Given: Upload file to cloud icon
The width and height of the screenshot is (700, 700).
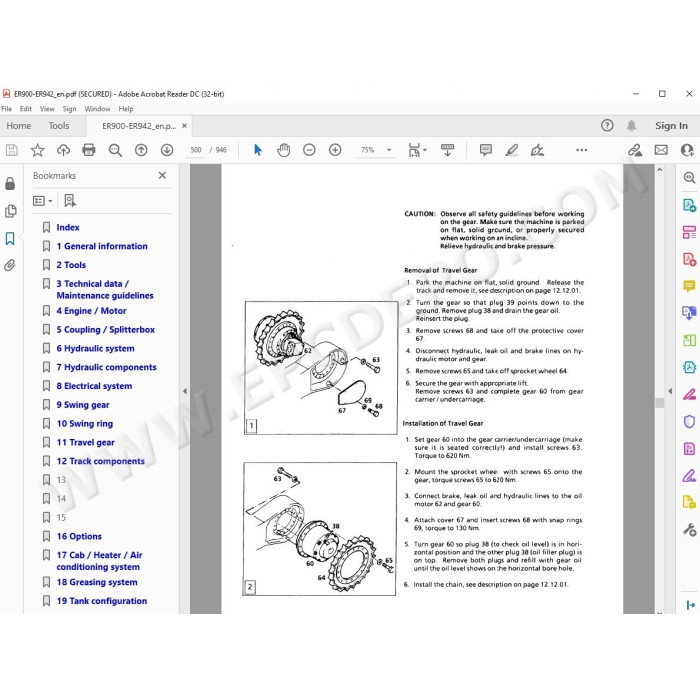Looking at the screenshot, I should pyautogui.click(x=63, y=150).
